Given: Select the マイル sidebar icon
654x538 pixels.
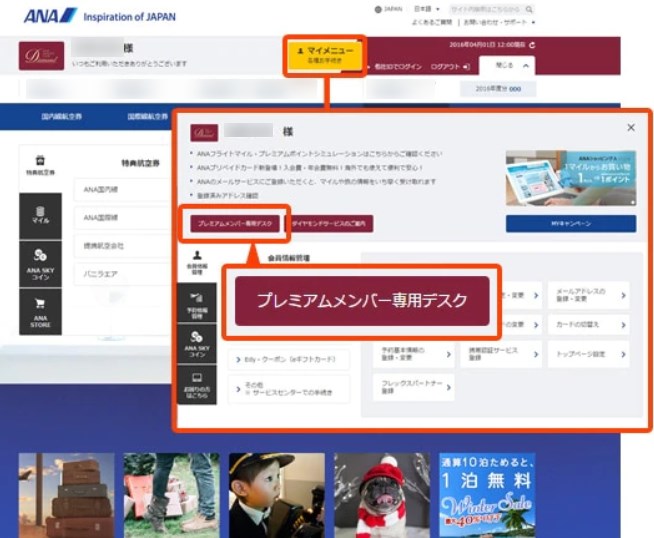Looking at the screenshot, I should [40, 215].
